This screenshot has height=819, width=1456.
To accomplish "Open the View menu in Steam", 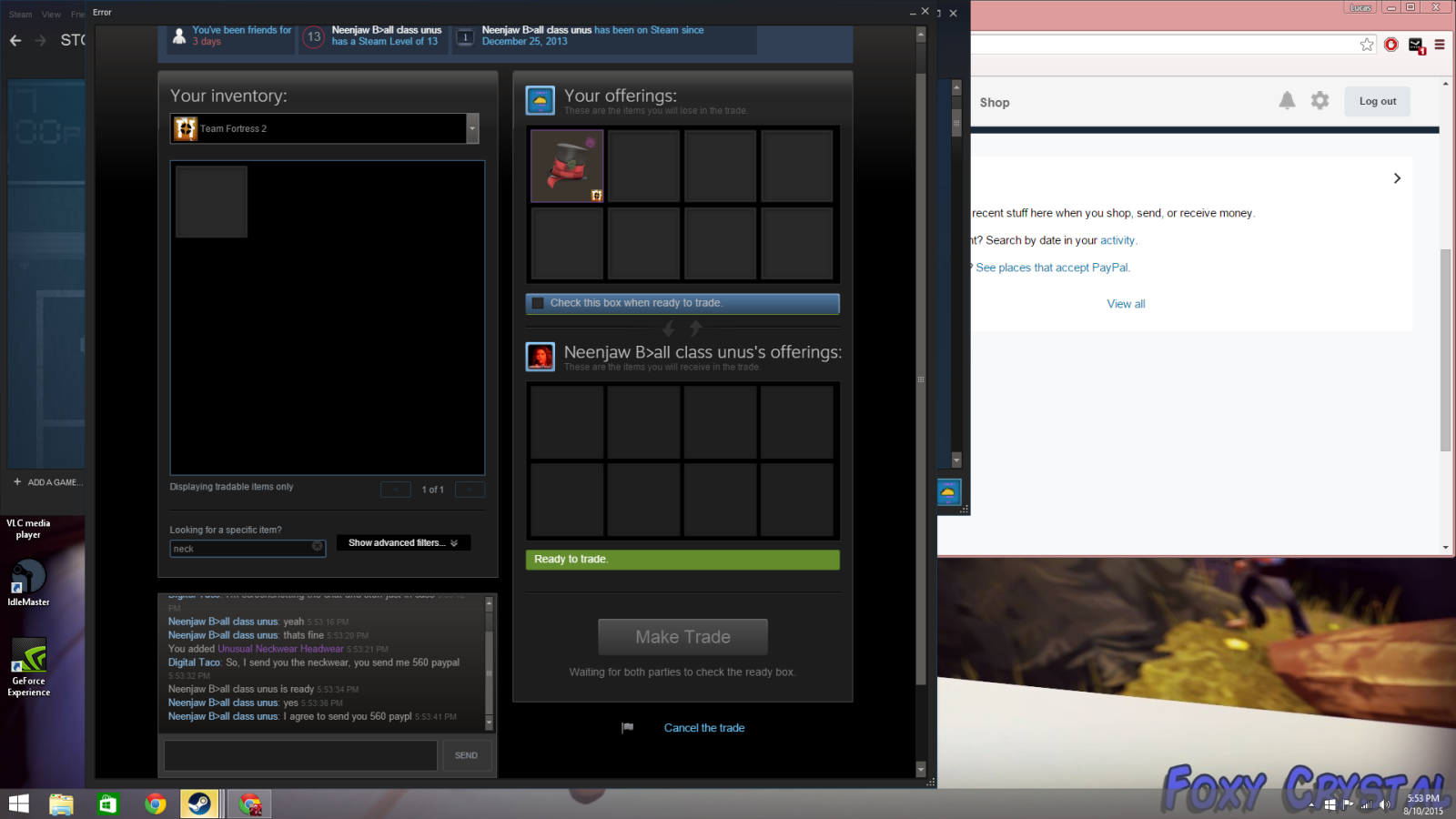I will 51,15.
